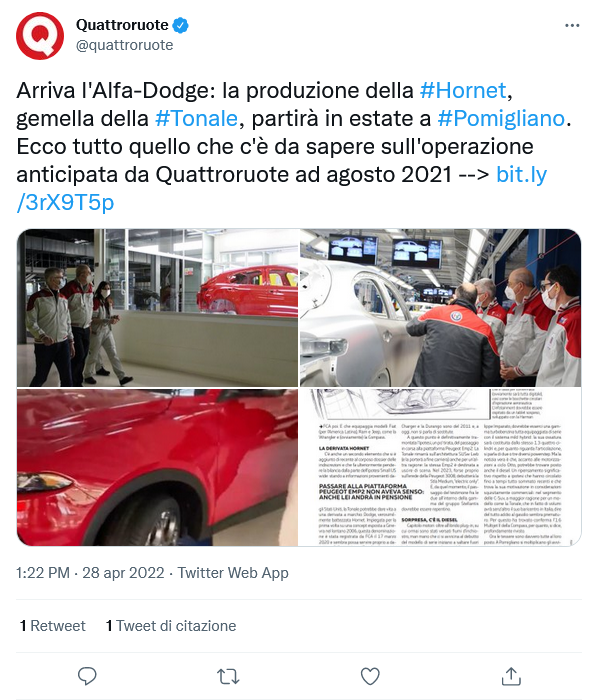
Task: Like the tweet with heart icon
Action: coord(370,676)
